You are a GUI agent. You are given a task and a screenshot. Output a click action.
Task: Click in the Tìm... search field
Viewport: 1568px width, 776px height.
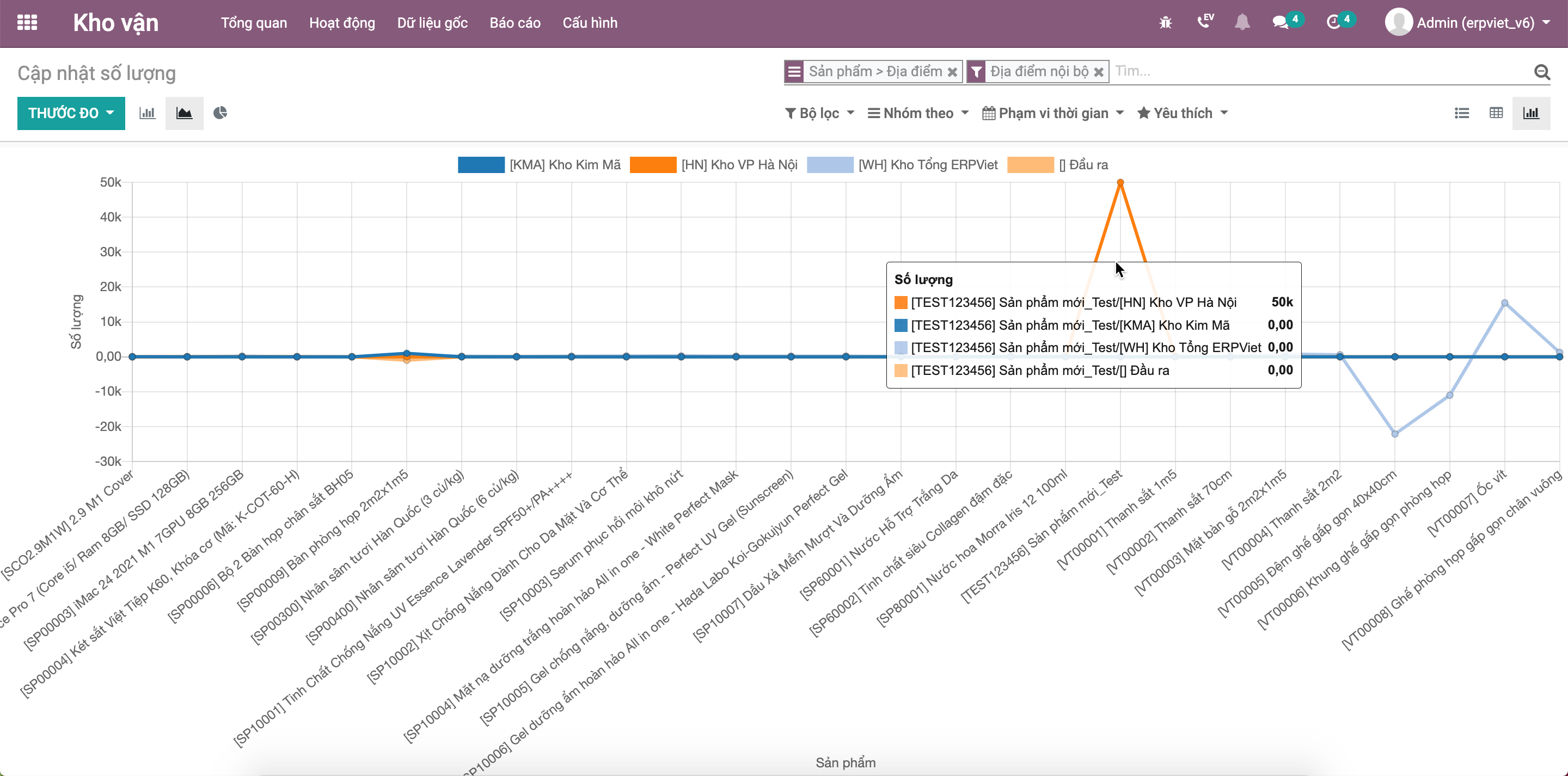click(x=1321, y=72)
